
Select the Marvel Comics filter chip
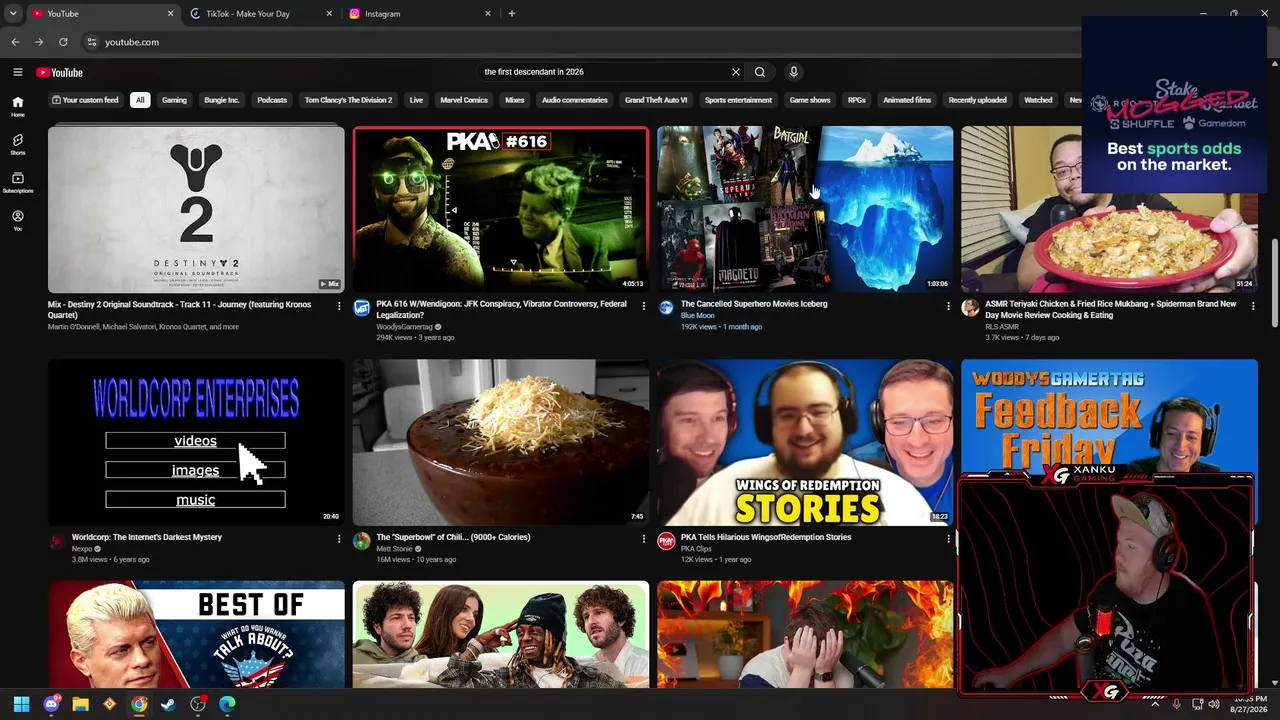tap(464, 100)
